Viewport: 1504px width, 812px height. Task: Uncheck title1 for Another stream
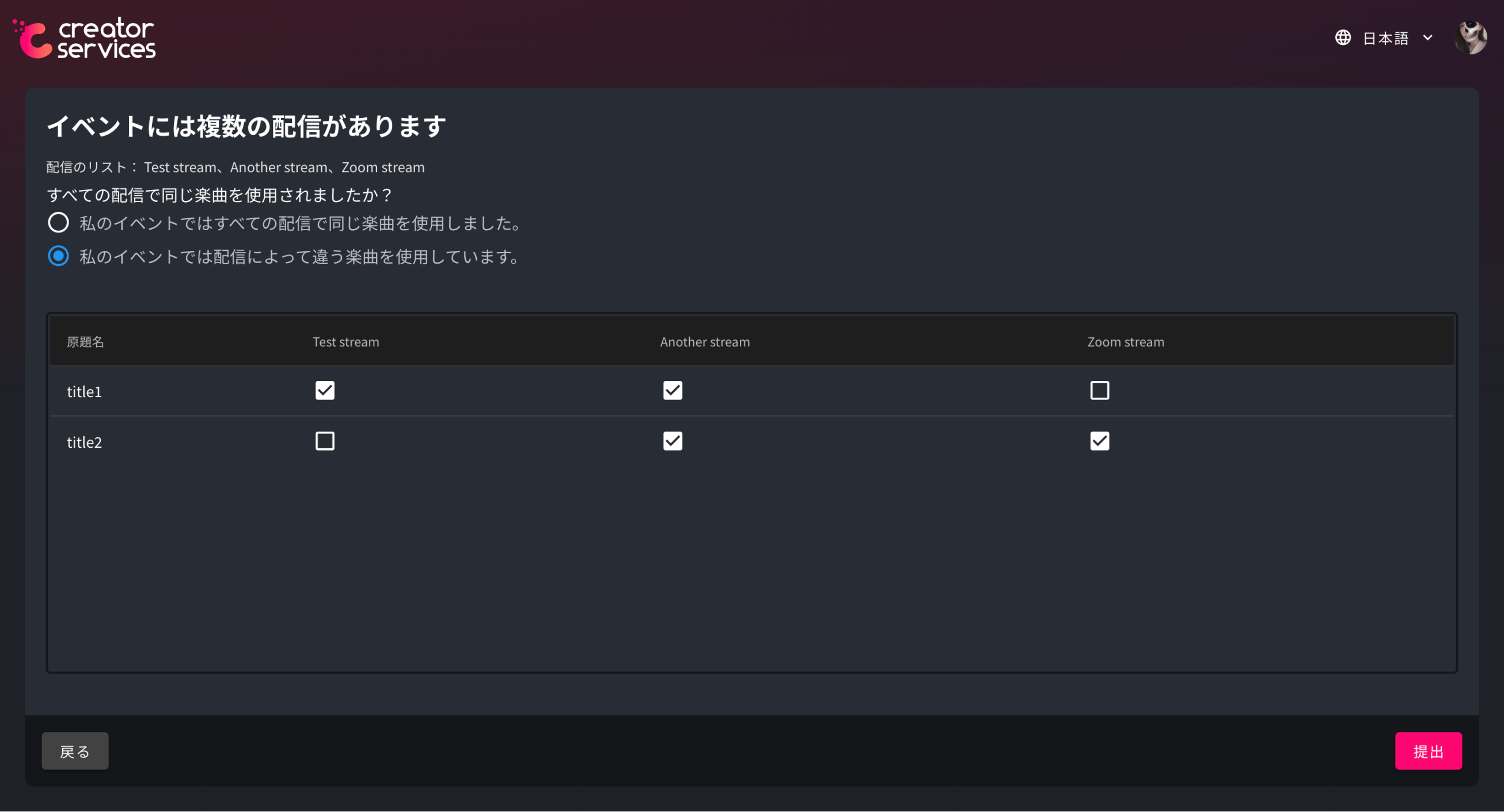(673, 390)
